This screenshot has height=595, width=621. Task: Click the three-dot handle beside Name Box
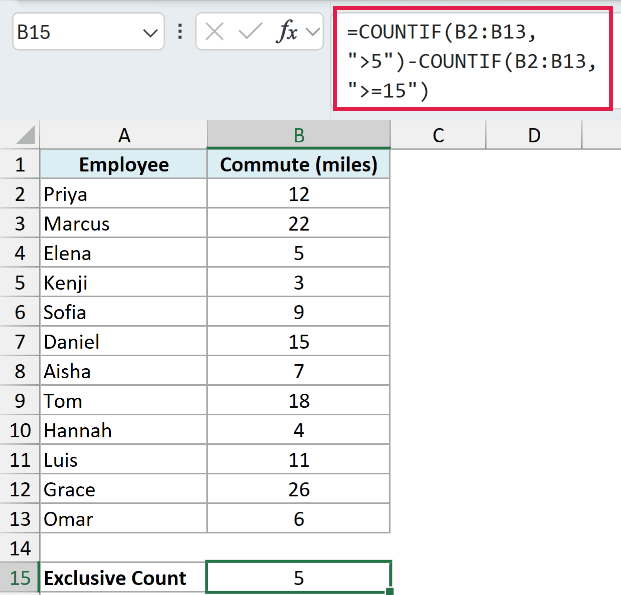point(180,32)
